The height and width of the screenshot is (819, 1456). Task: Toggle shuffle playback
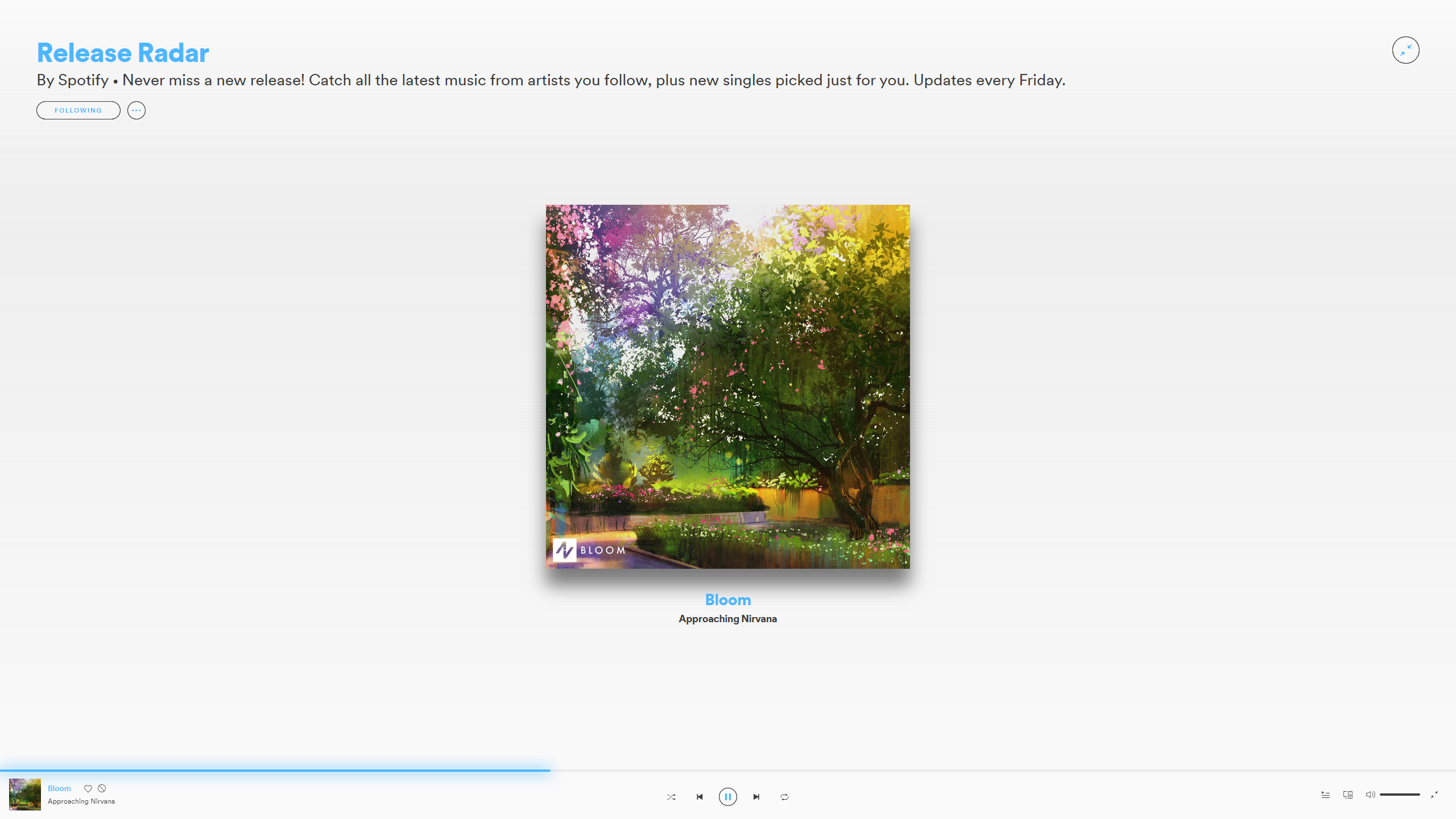671,797
